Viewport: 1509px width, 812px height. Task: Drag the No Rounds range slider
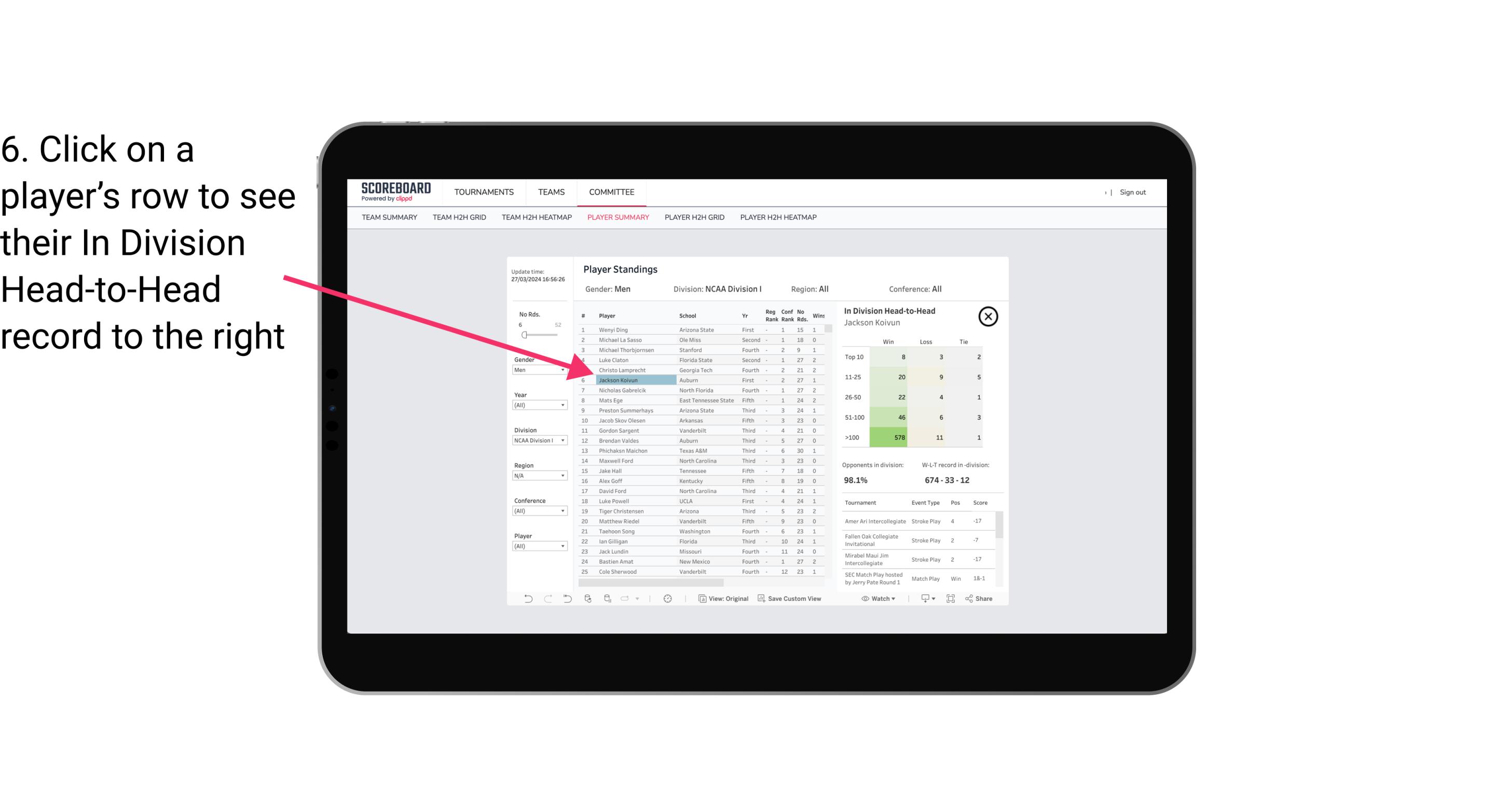[524, 334]
